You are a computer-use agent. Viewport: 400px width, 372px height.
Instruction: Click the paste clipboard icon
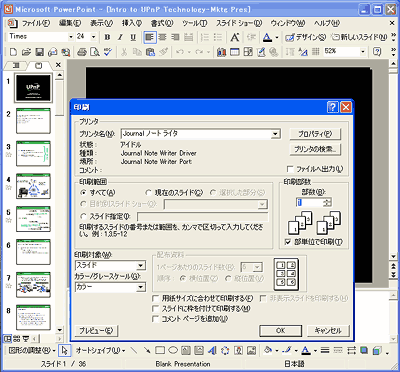(x=150, y=52)
